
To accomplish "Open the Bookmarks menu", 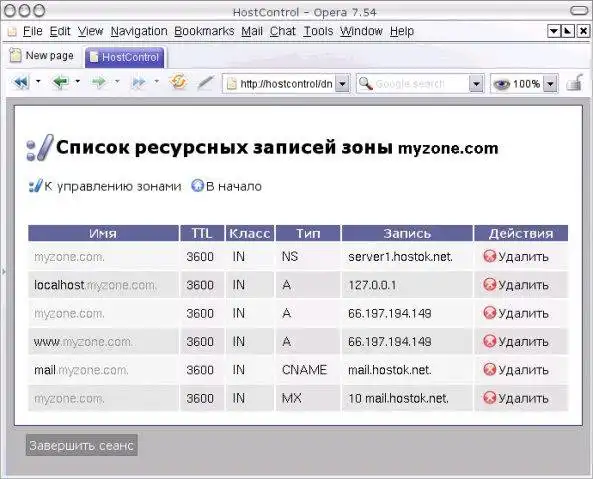I will [204, 31].
